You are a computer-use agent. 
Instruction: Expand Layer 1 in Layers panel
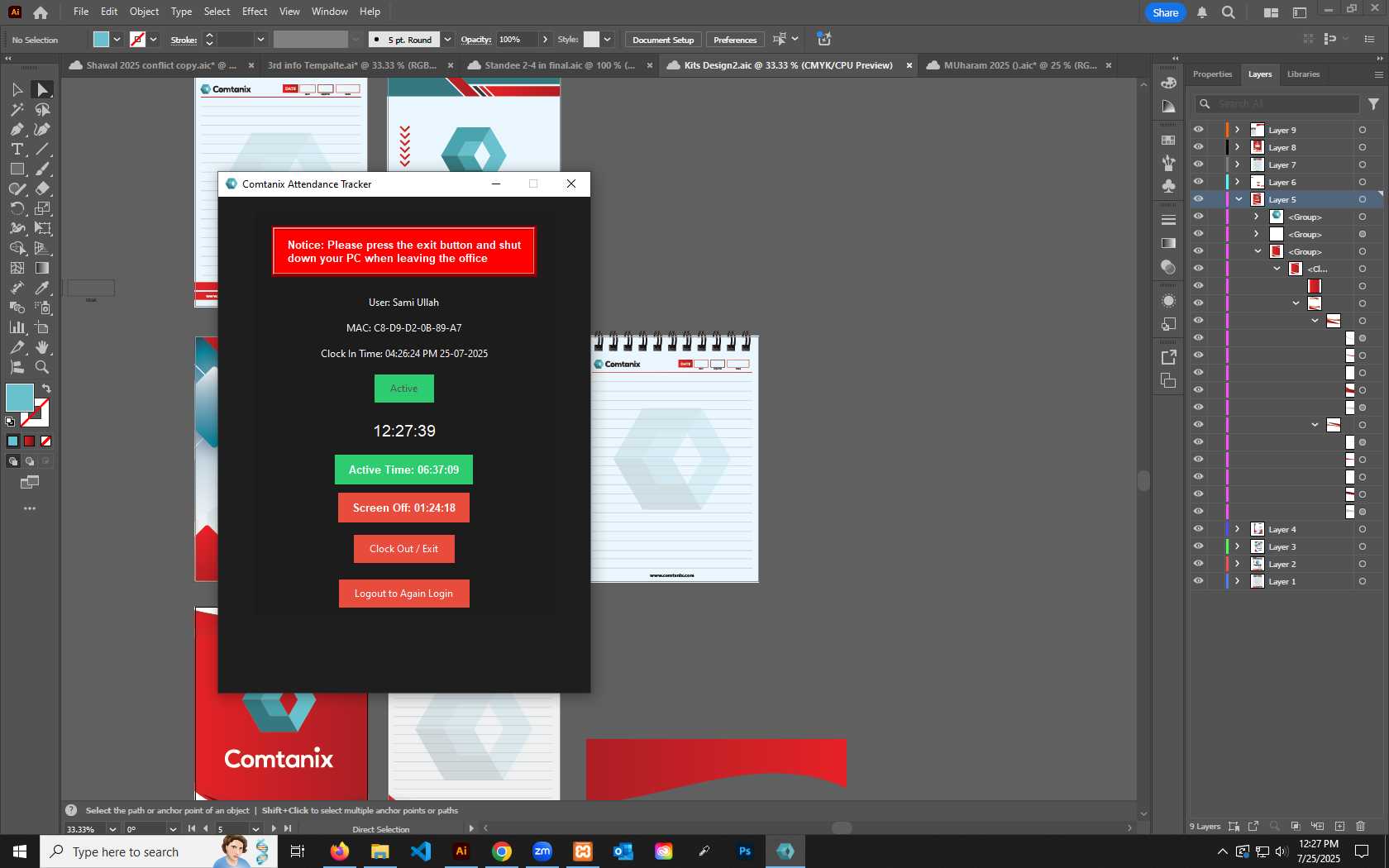point(1238,581)
